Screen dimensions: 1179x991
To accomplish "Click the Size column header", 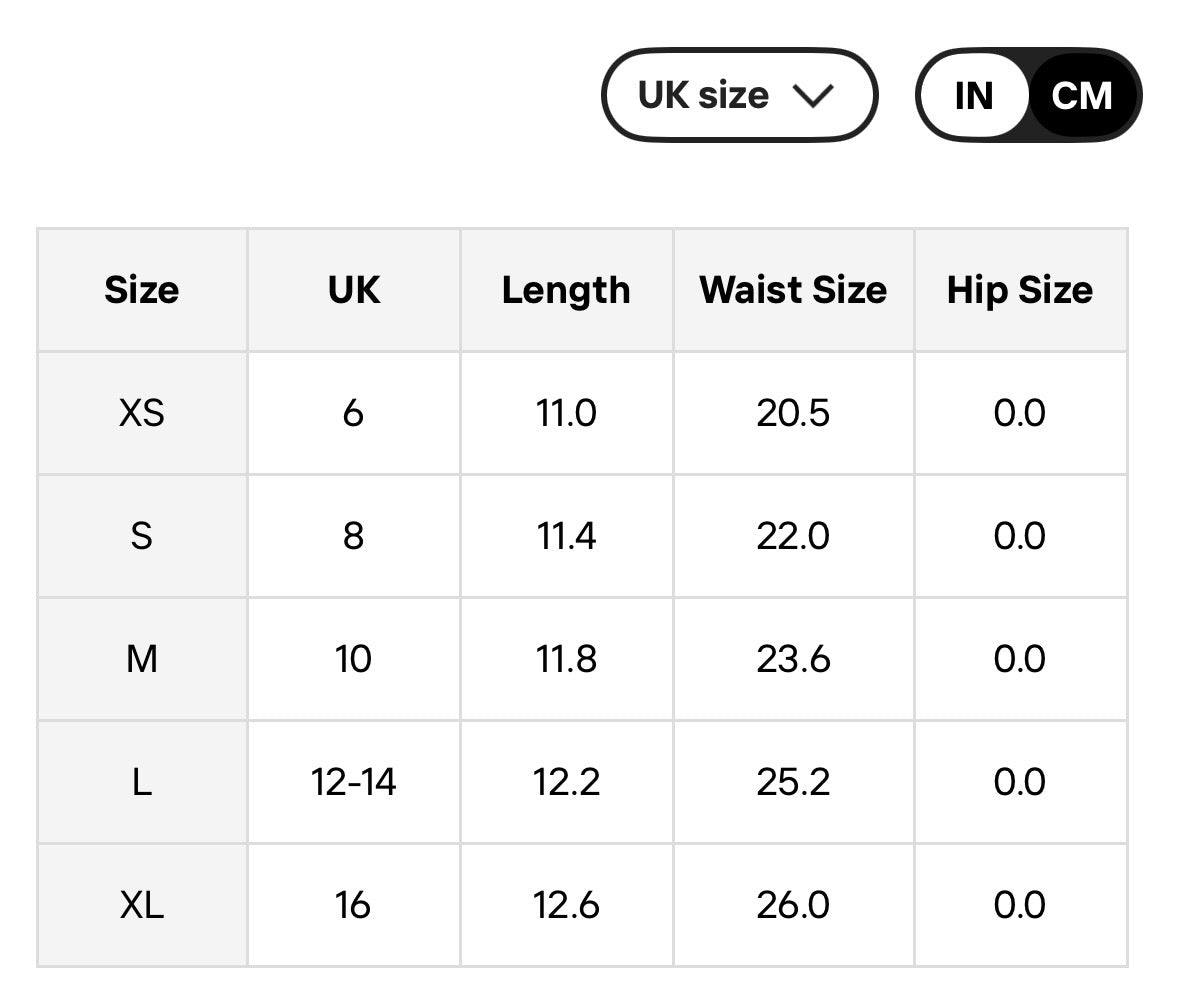I will click(x=142, y=289).
